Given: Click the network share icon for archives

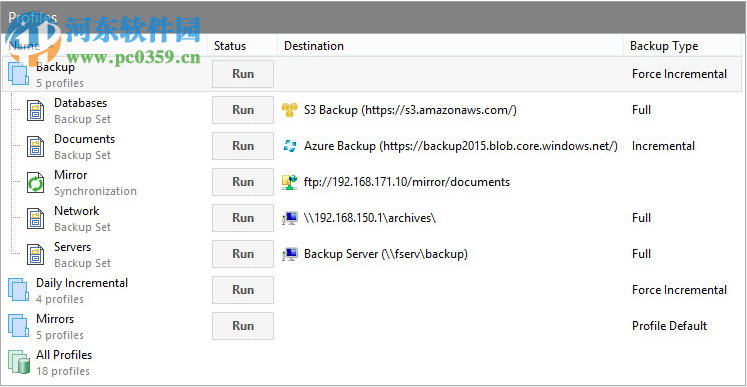Looking at the screenshot, I should (x=290, y=218).
